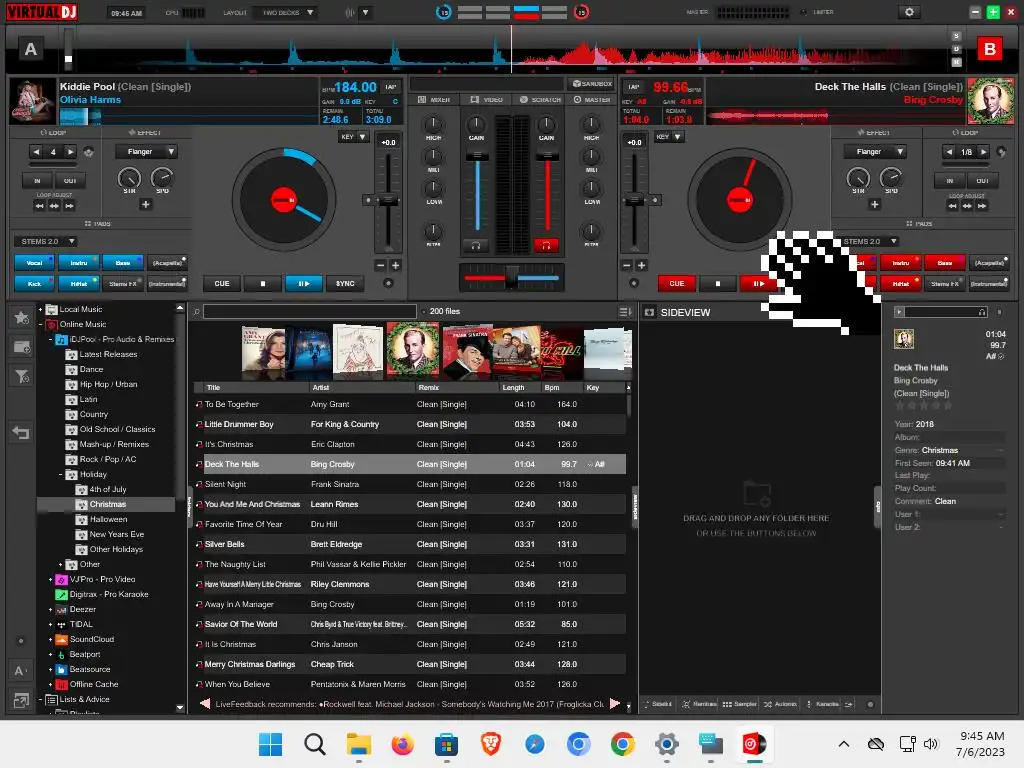The image size is (1024, 768).
Task: Click deck A CUE button
Action: [222, 283]
